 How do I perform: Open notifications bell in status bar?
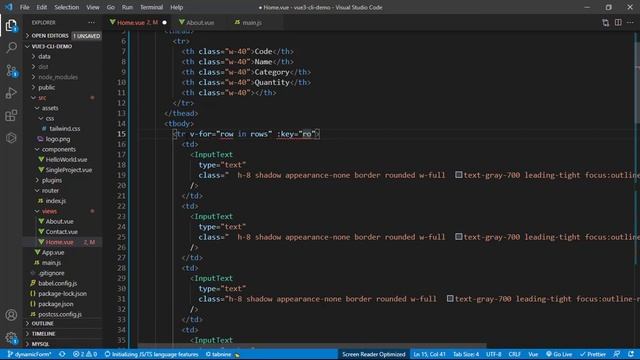[x=631, y=354]
